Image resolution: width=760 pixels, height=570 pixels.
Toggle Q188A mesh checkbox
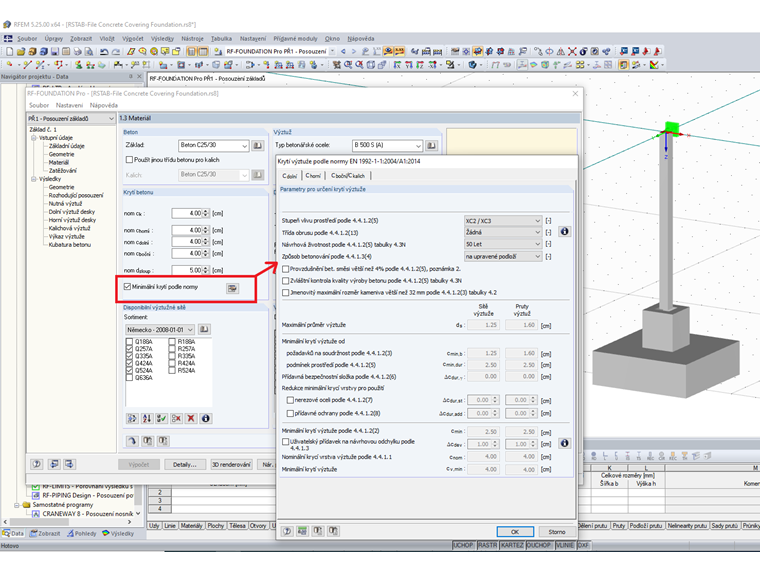tap(129, 342)
